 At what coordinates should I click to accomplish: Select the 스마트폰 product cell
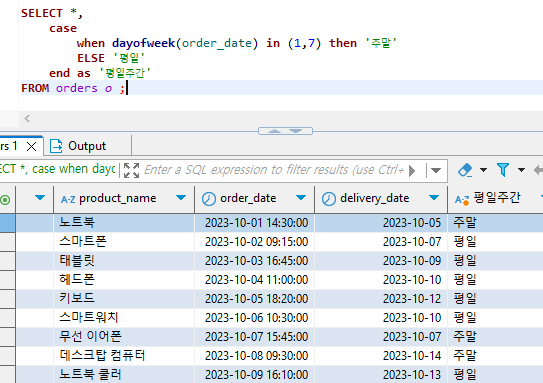[124, 242]
